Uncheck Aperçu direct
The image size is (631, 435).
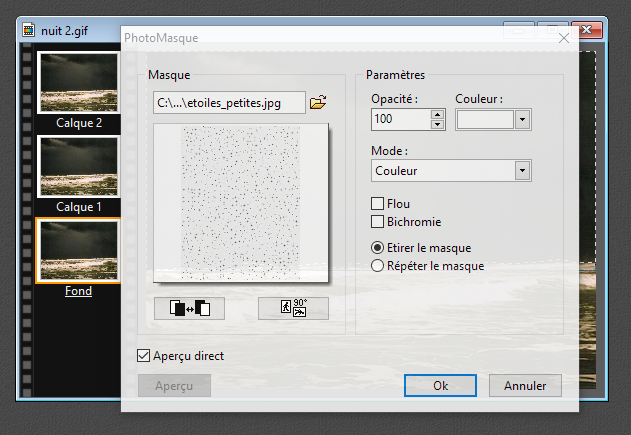point(143,355)
